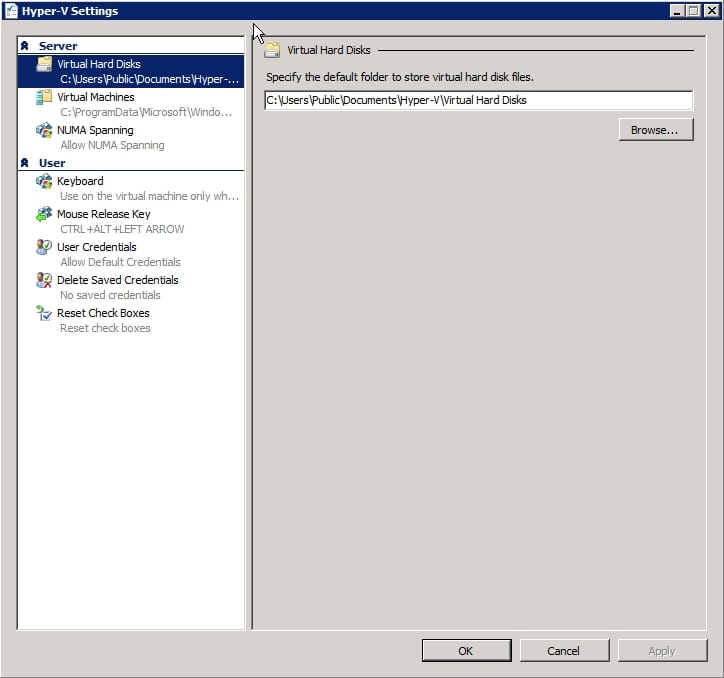Click 'CTRL+ALT+LEFT ARROW' description text

[x=122, y=229]
